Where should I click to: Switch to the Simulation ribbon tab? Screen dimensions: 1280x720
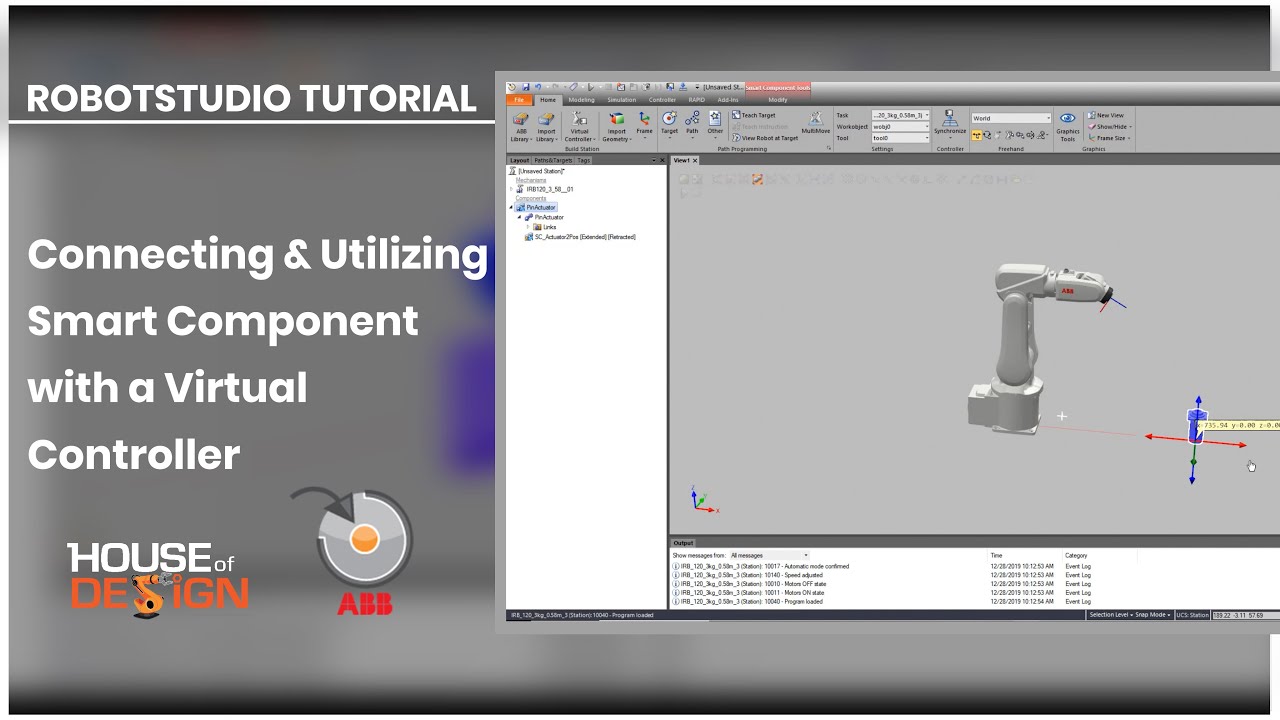(x=621, y=100)
